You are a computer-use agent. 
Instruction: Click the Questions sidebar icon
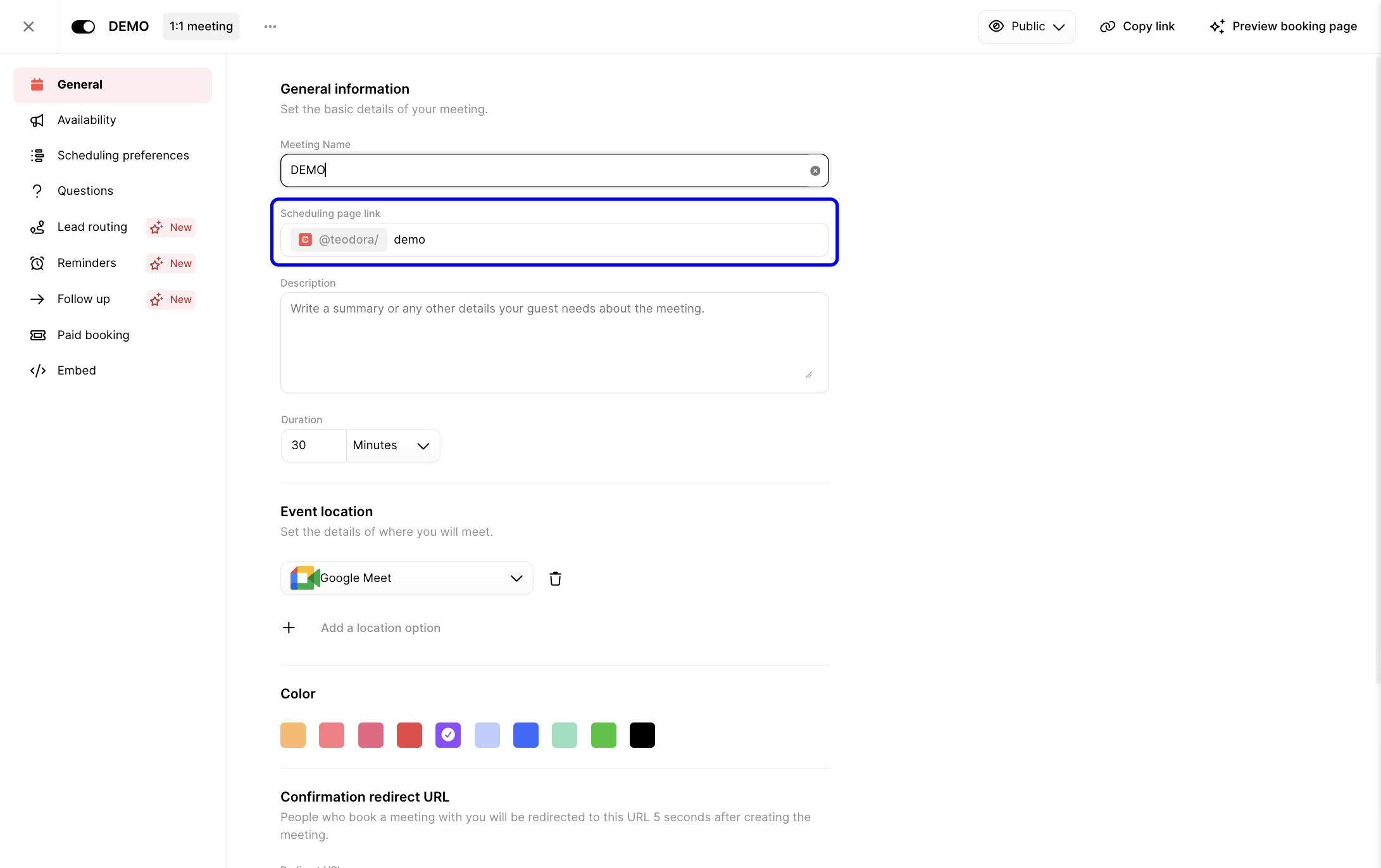tap(37, 190)
